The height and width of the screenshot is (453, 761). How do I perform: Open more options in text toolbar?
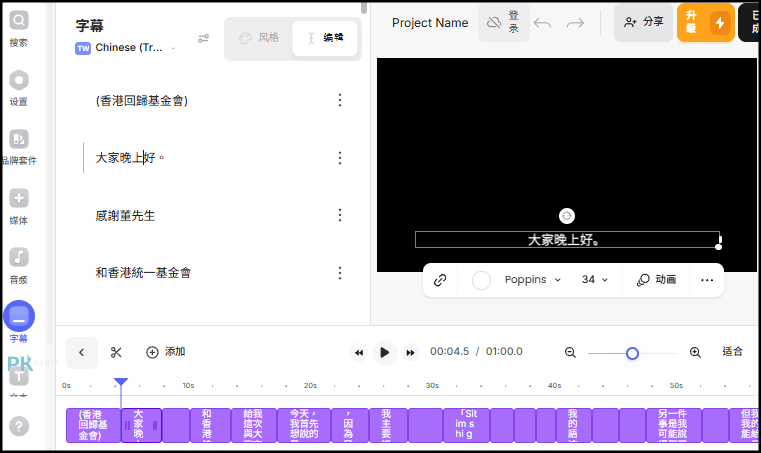707,280
